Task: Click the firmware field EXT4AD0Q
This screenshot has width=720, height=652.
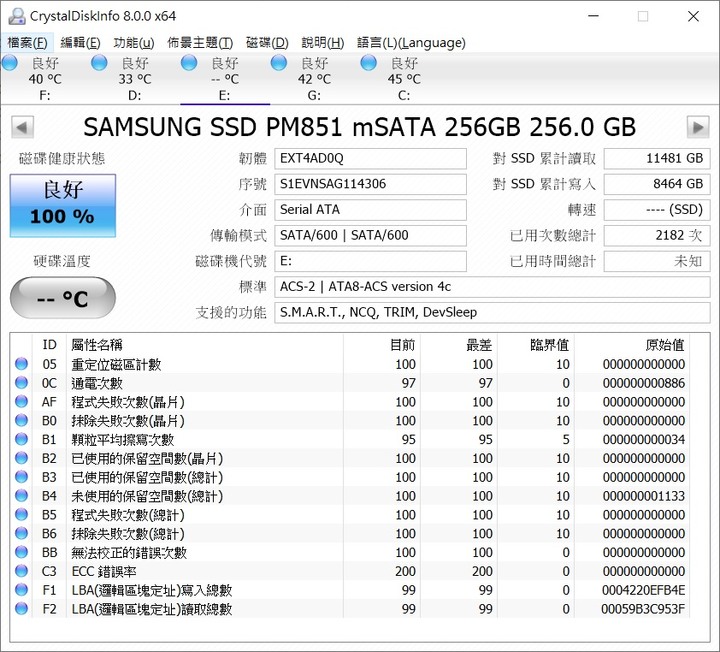Action: pos(370,158)
